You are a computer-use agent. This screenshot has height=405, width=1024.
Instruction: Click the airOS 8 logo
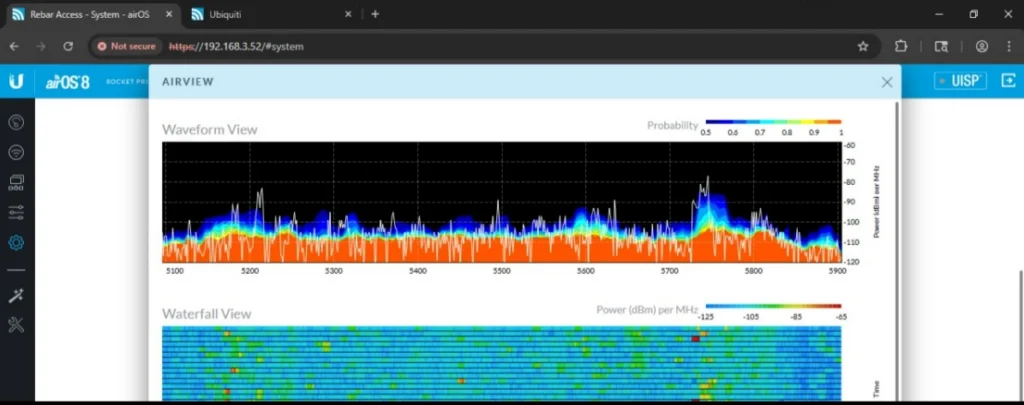(68, 82)
